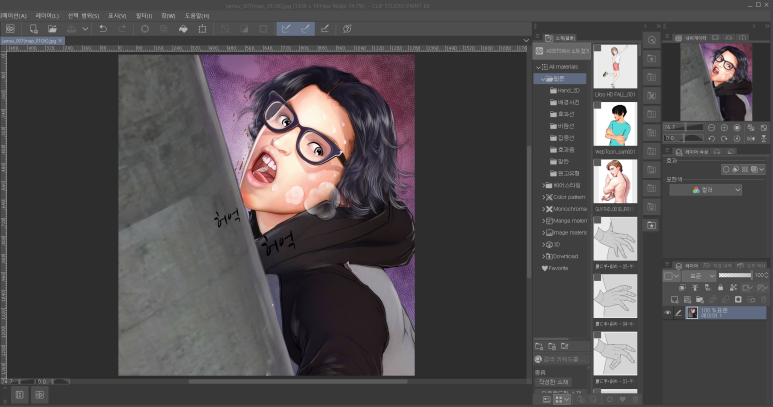Click ASSETS에서 소재 찾기 button

[562, 51]
